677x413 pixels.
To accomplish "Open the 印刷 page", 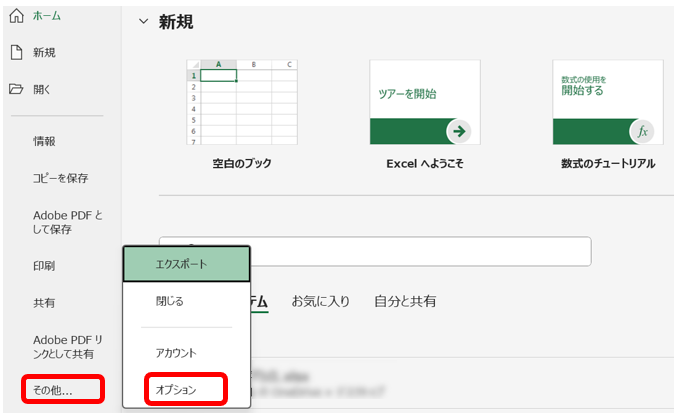I will pyautogui.click(x=44, y=265).
